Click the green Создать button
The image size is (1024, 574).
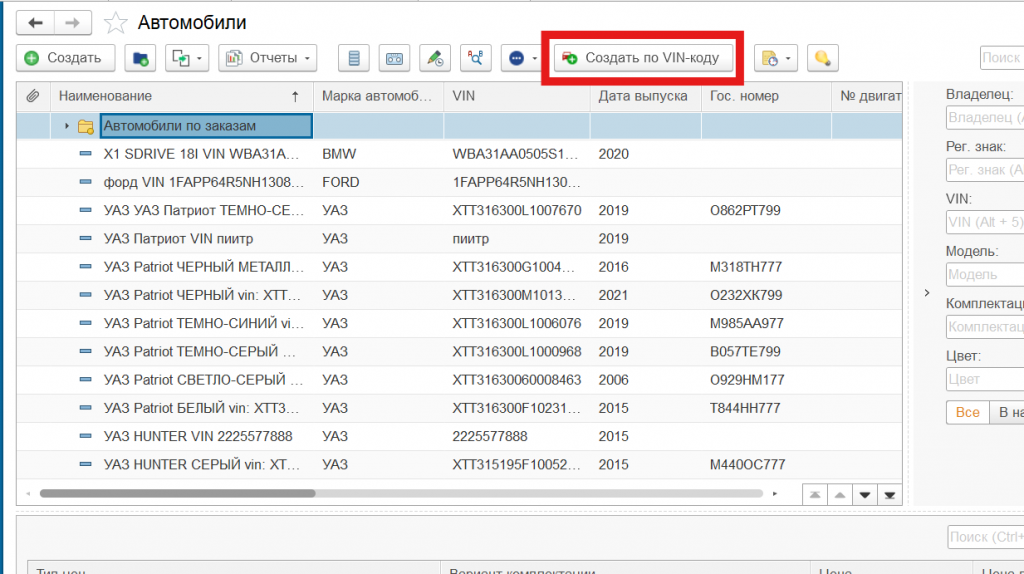[x=65, y=58]
